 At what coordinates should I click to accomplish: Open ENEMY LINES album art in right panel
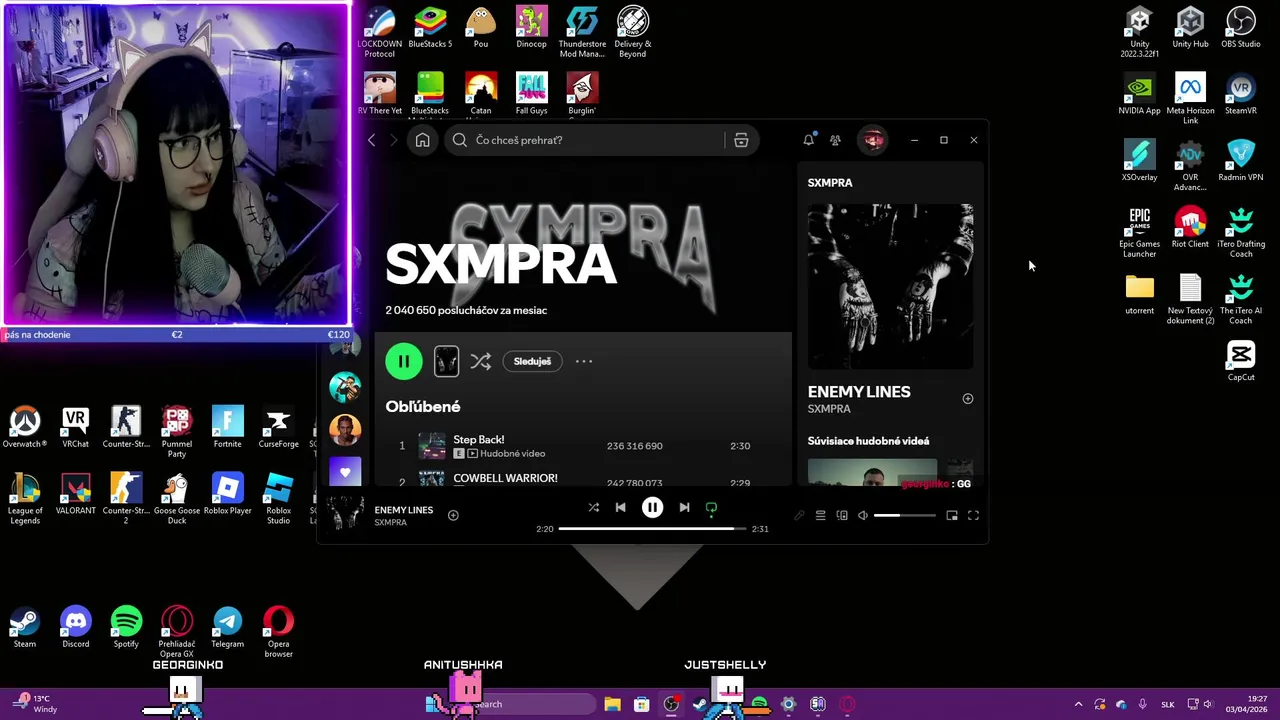point(890,286)
